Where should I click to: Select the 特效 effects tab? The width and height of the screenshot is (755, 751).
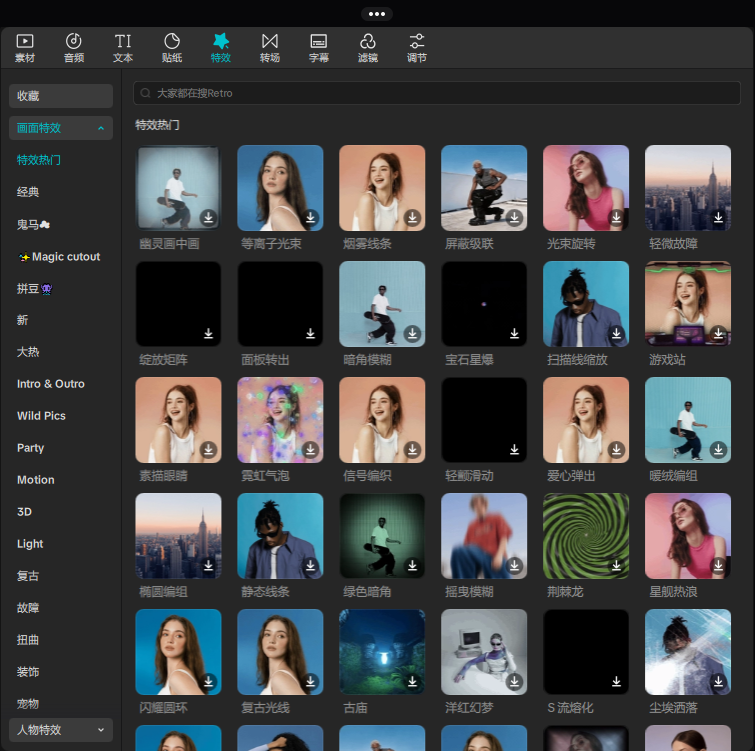(x=221, y=48)
